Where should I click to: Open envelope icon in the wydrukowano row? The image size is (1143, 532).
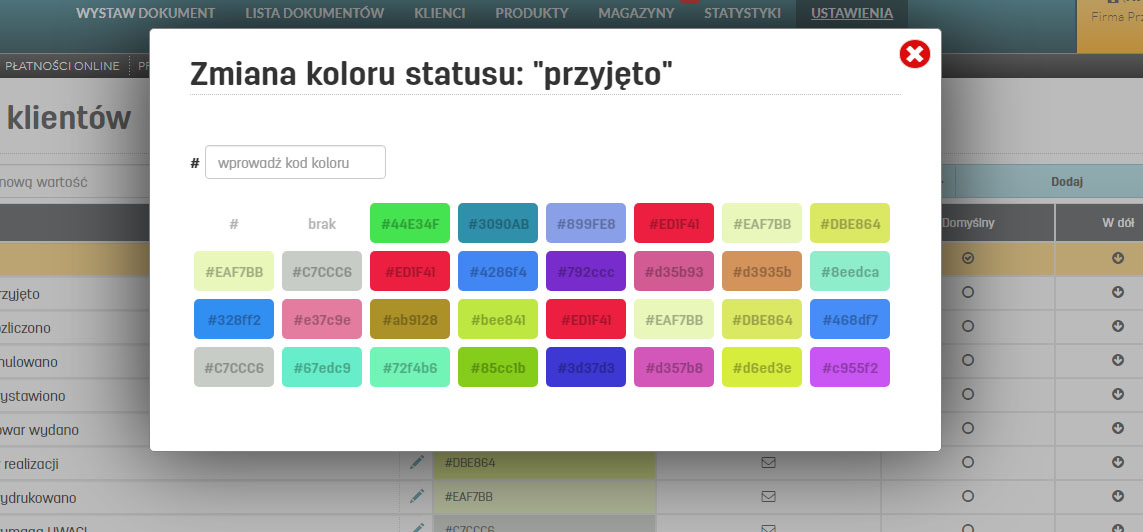pyautogui.click(x=768, y=496)
